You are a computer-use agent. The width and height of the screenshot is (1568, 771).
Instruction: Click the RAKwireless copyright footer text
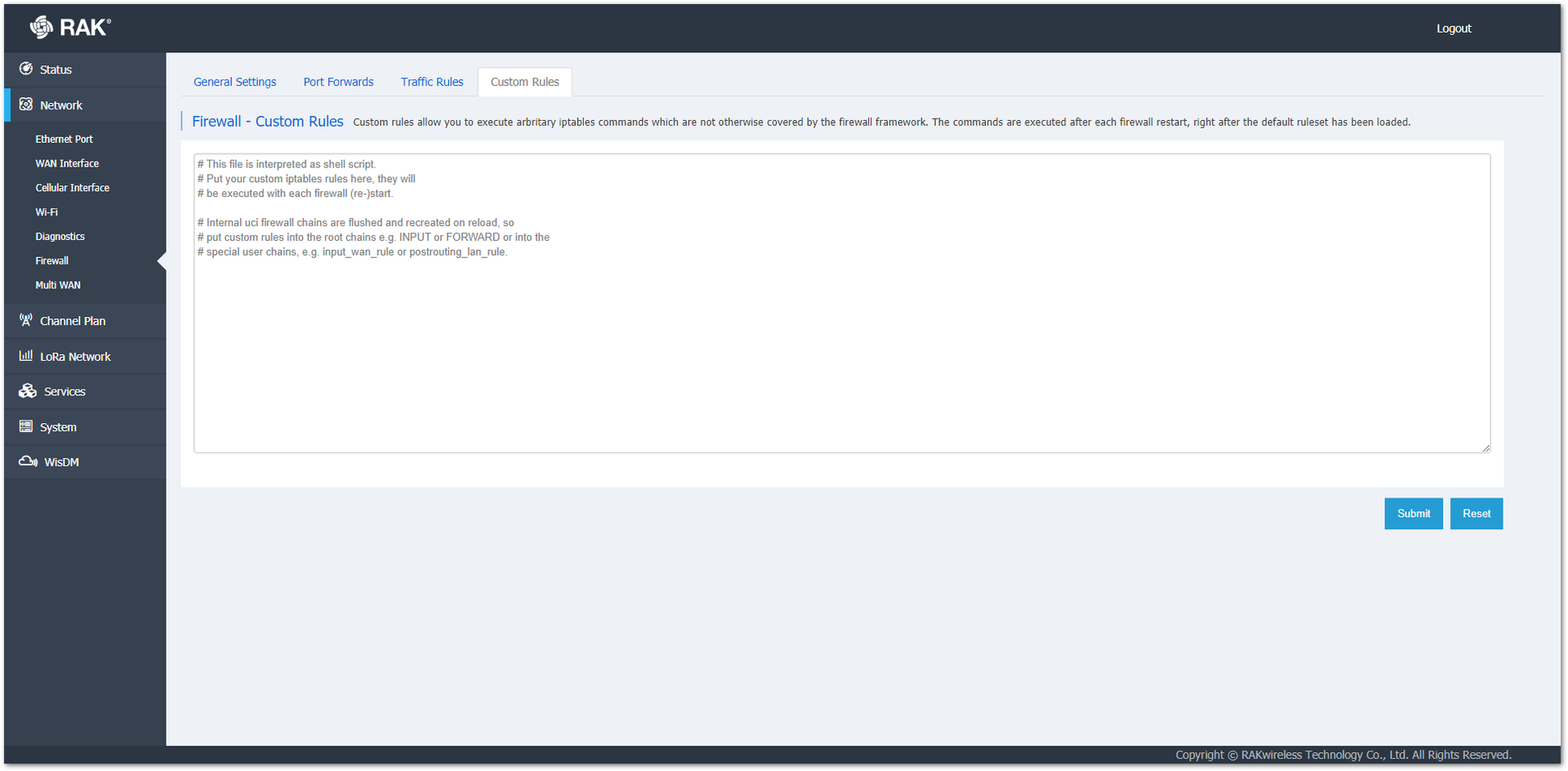click(1343, 755)
